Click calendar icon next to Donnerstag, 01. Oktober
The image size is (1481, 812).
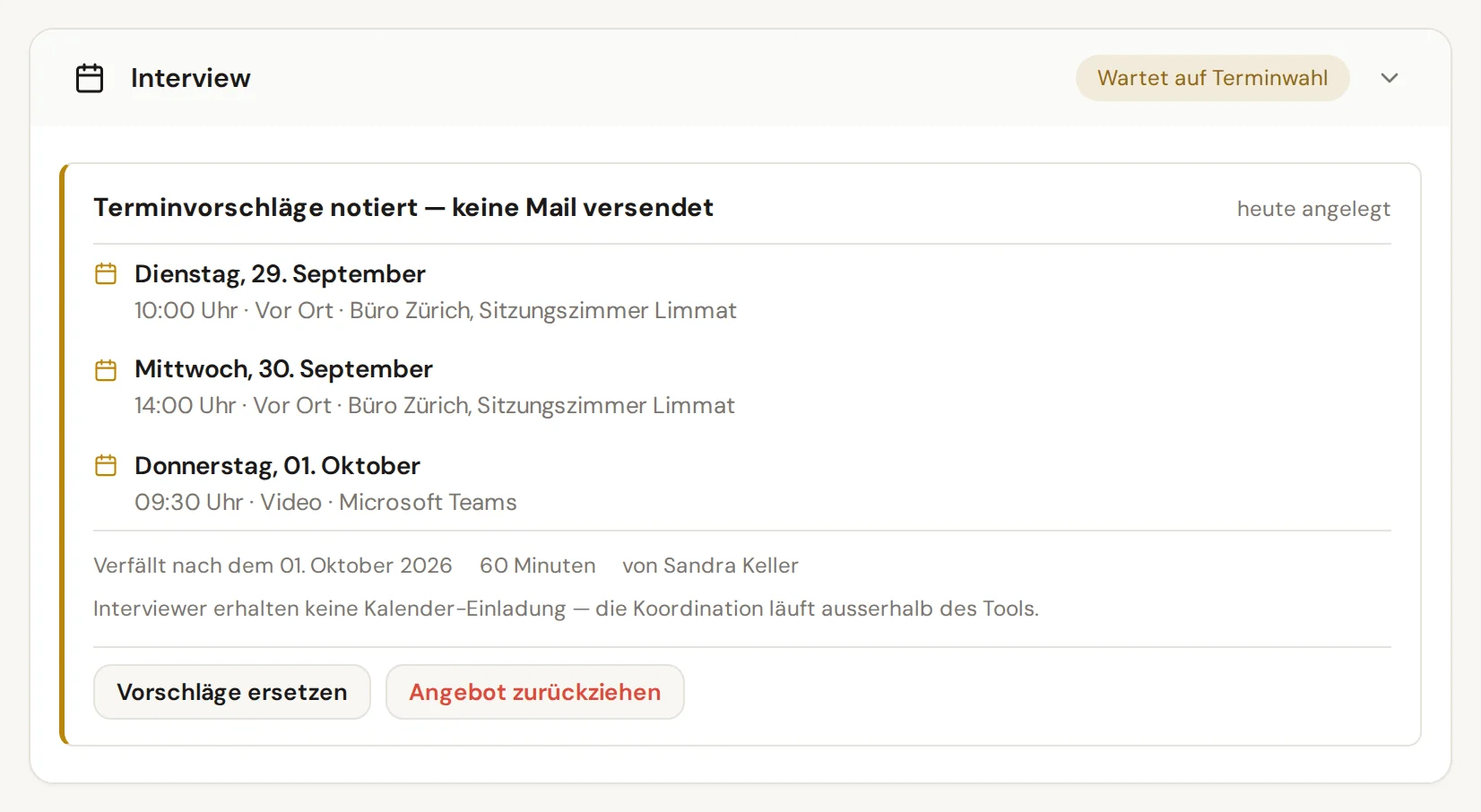click(106, 465)
